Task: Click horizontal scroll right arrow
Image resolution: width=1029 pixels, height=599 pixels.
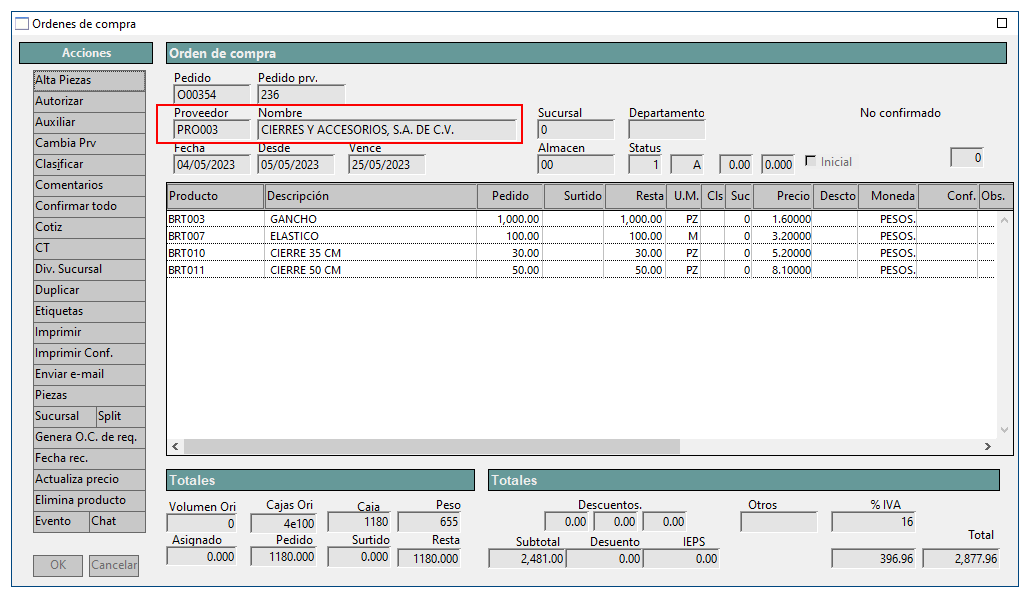Action: tap(988, 446)
